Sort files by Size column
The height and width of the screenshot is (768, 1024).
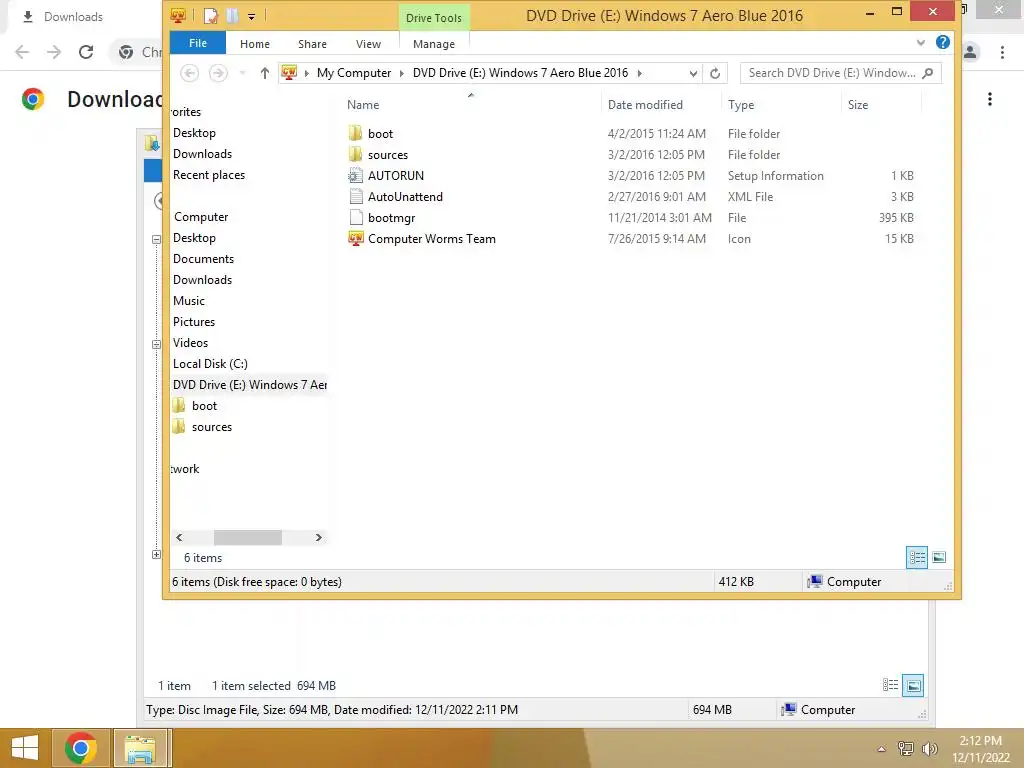[x=857, y=104]
